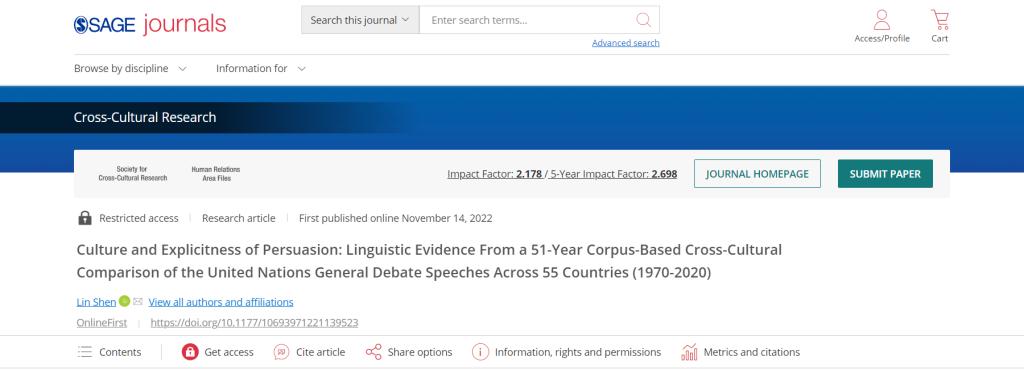1024x370 pixels.
Task: Open the Advanced search link
Action: (626, 43)
